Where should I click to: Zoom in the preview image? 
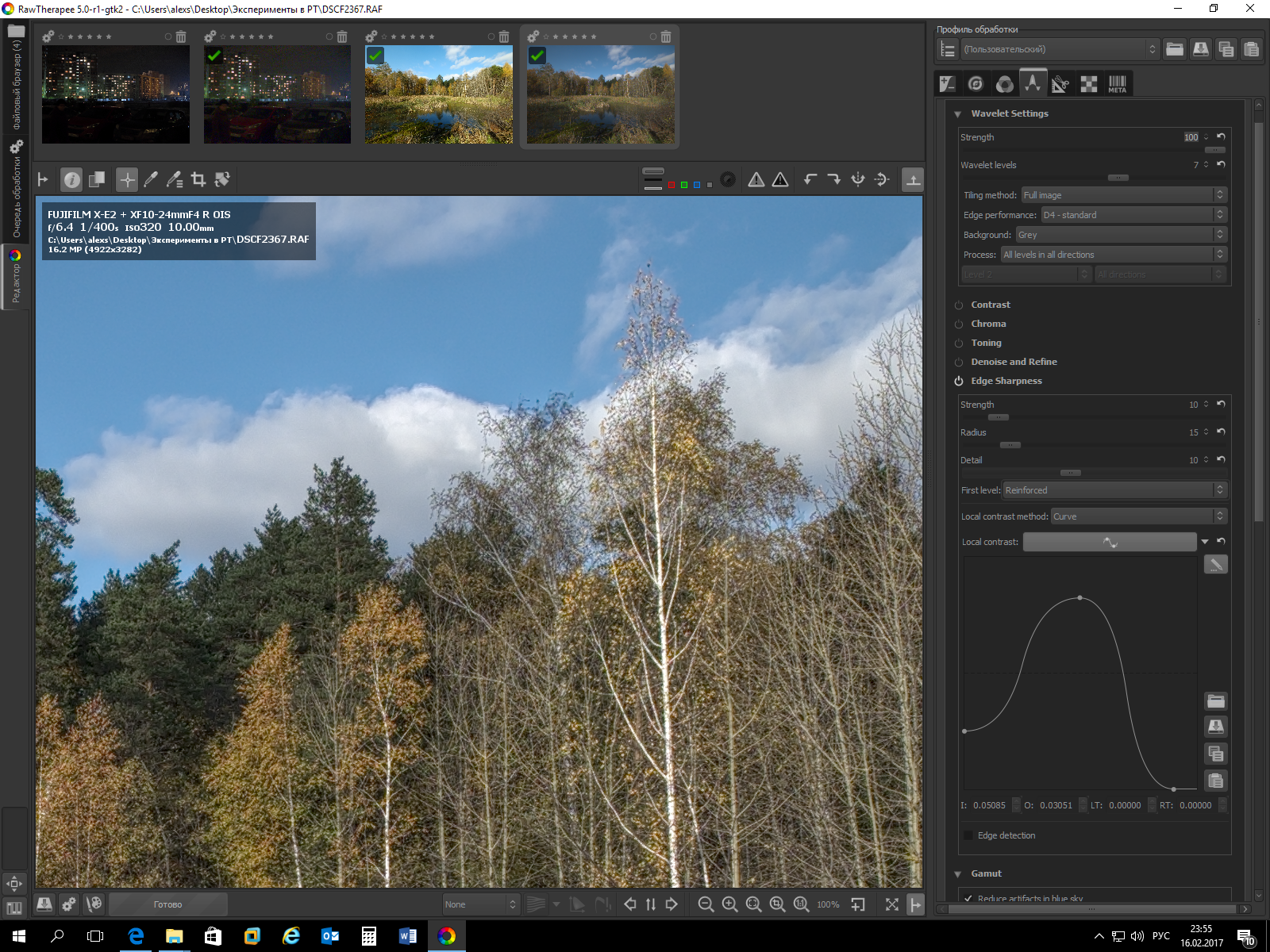point(729,904)
